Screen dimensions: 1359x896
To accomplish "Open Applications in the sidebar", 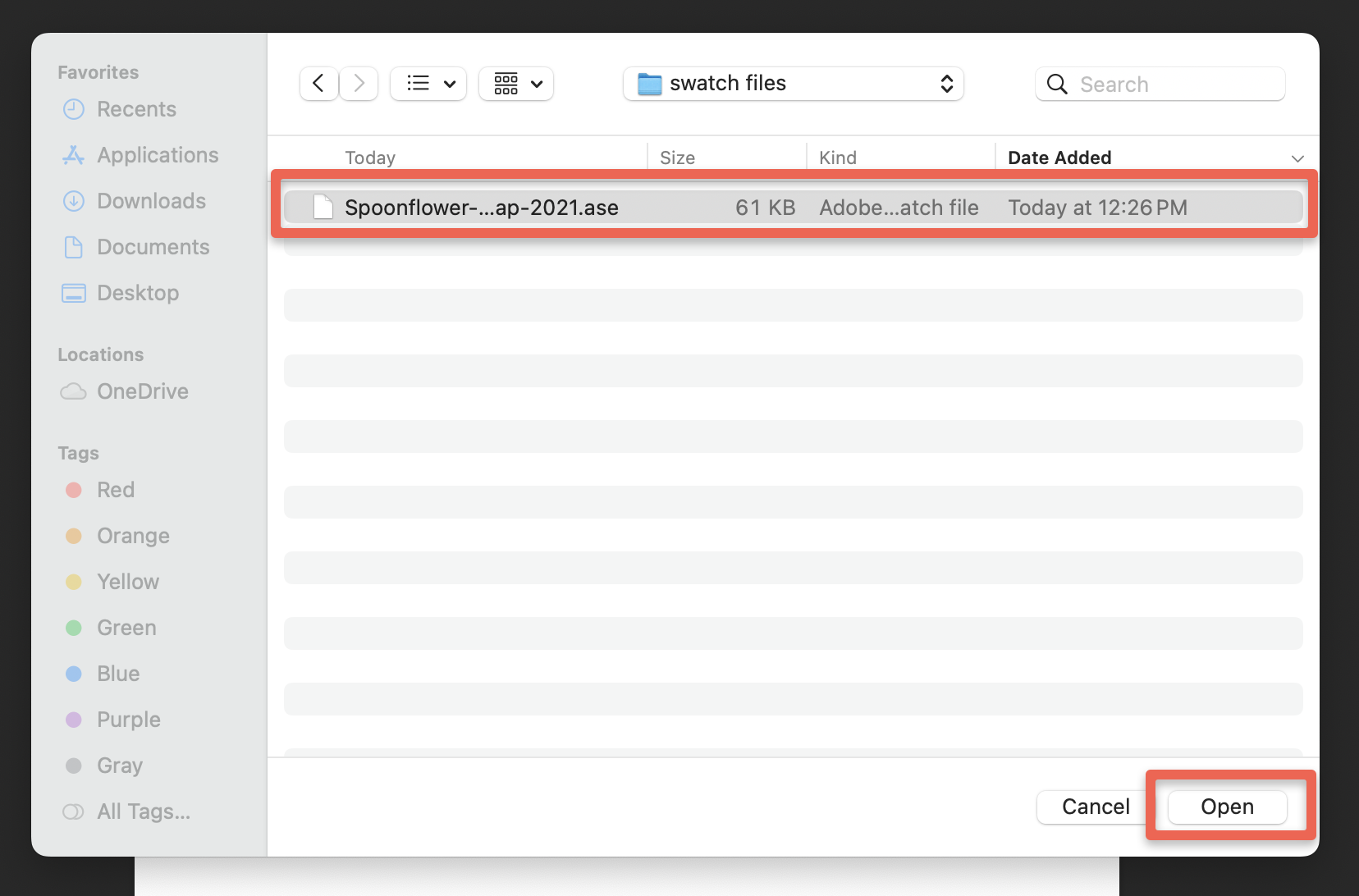I will point(158,155).
